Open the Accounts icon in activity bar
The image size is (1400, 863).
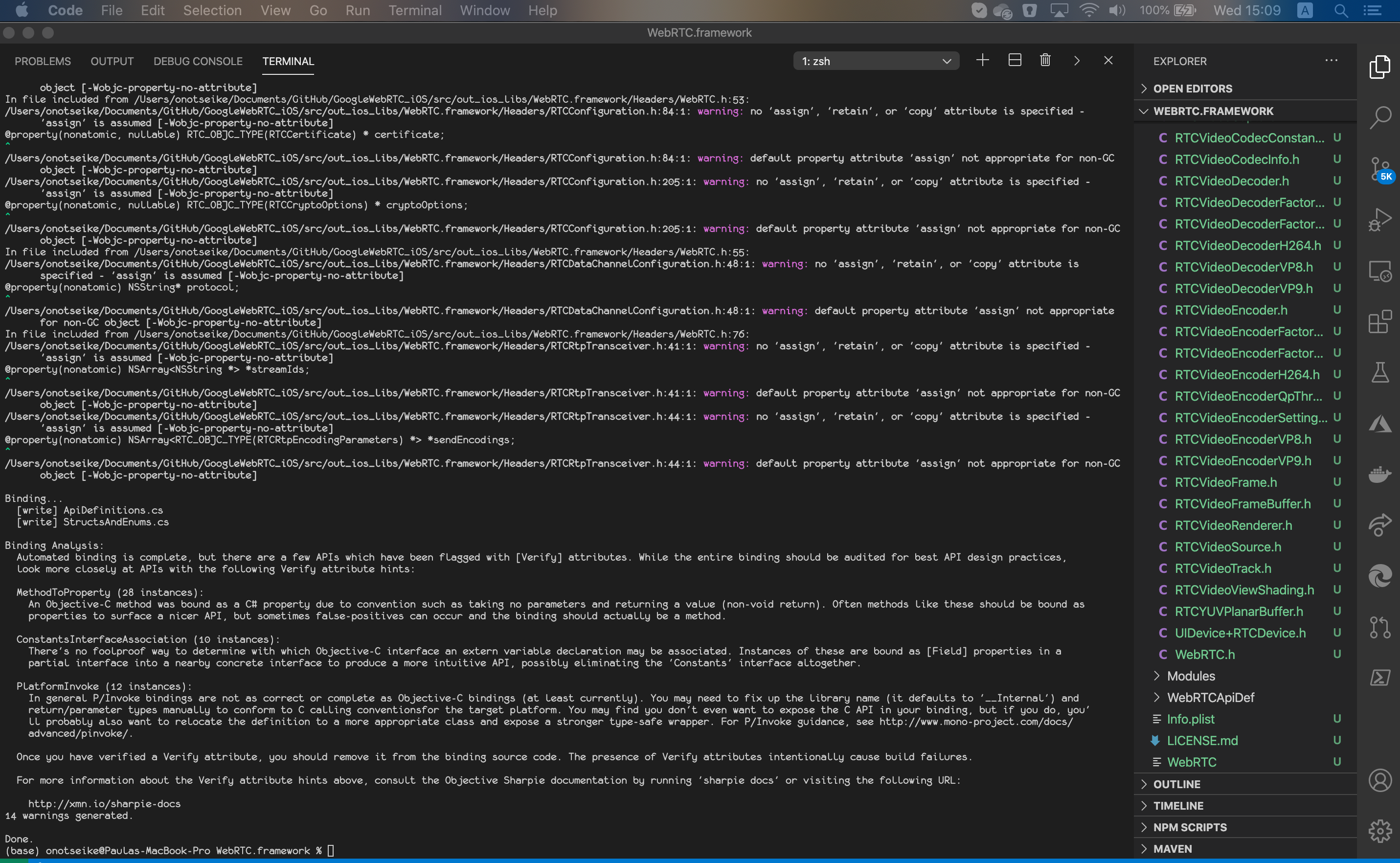1380,780
